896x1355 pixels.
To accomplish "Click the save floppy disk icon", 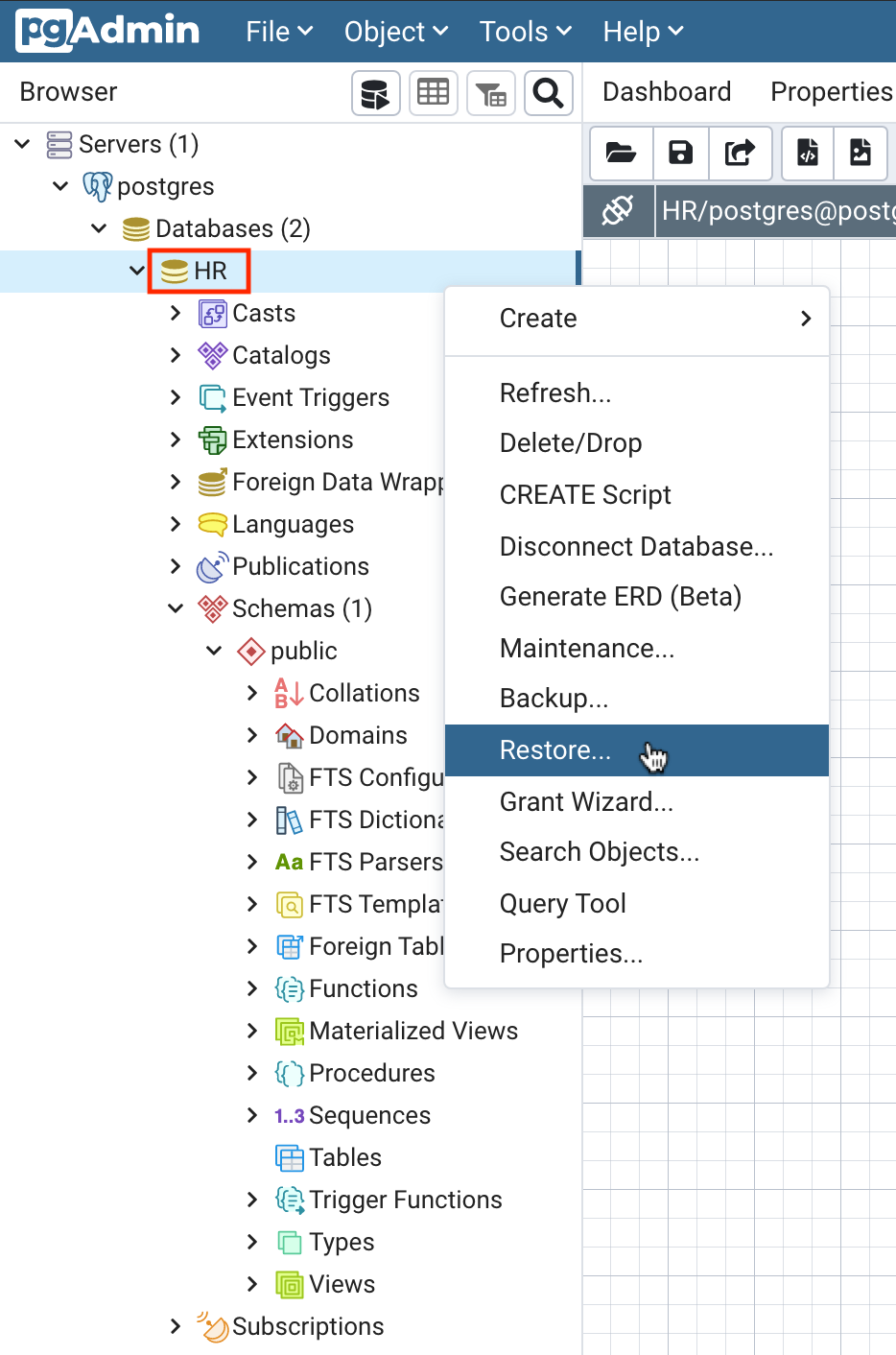I will [680, 153].
